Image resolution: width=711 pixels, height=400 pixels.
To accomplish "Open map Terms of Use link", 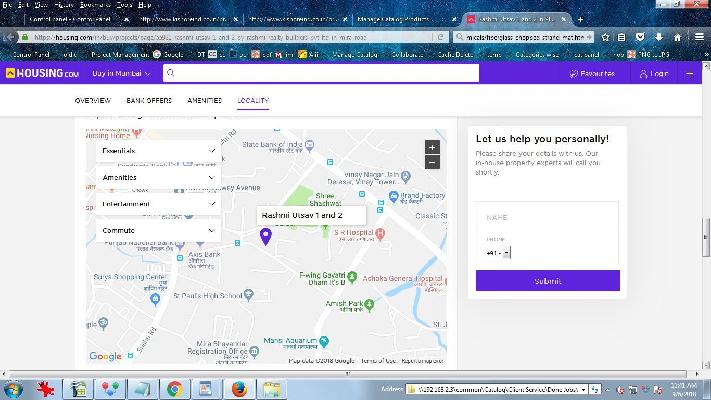I will click(379, 361).
